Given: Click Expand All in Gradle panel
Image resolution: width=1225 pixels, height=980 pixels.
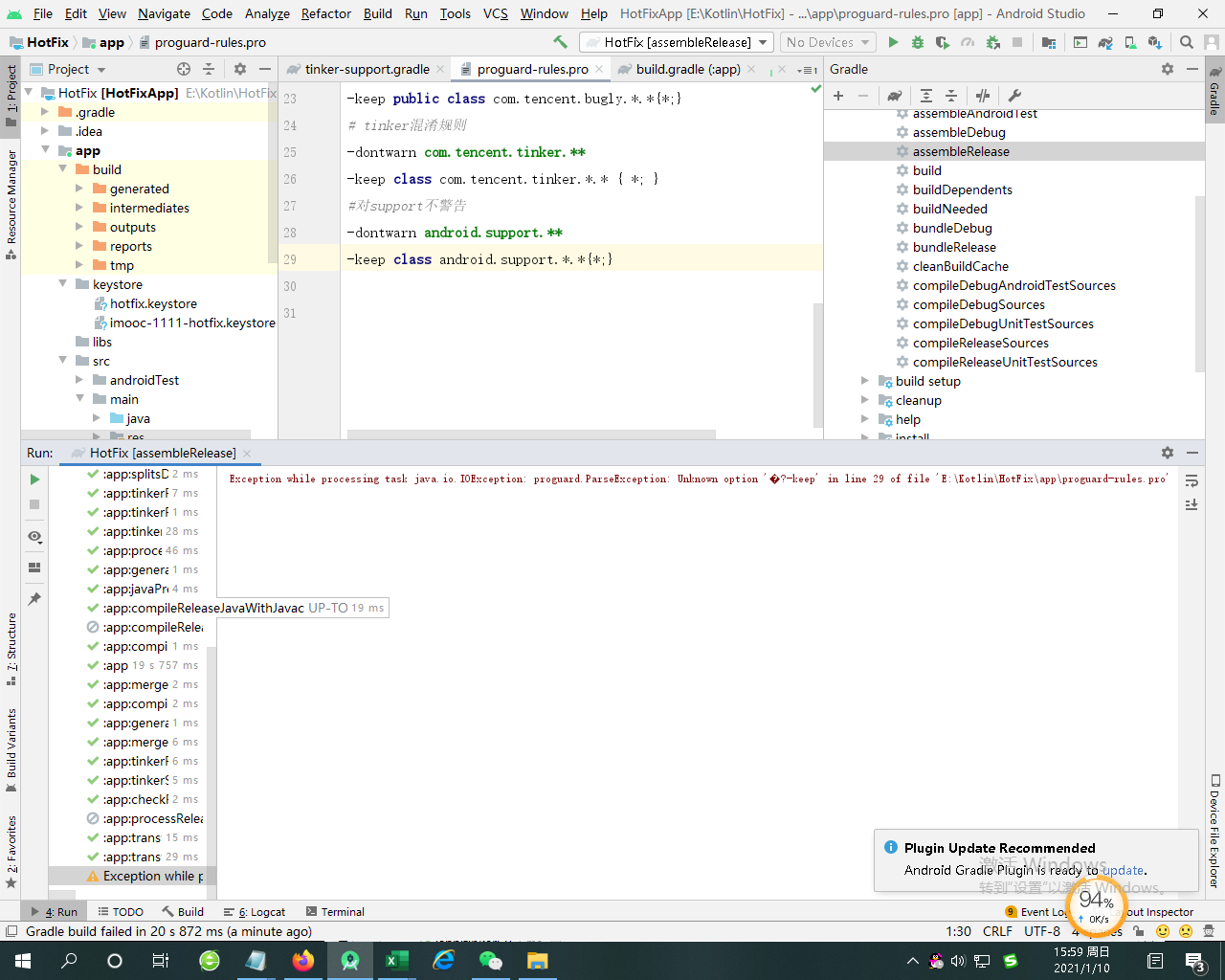Looking at the screenshot, I should [x=926, y=96].
